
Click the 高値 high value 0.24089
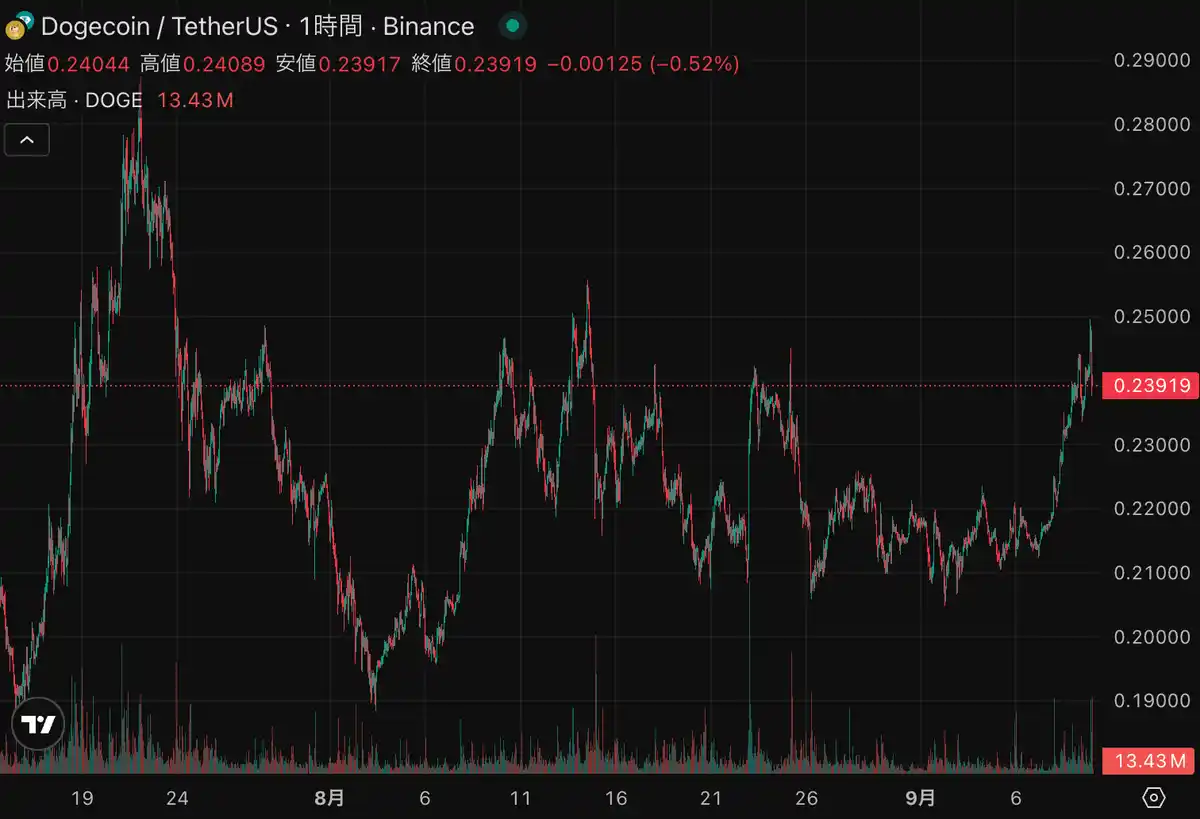[223, 64]
